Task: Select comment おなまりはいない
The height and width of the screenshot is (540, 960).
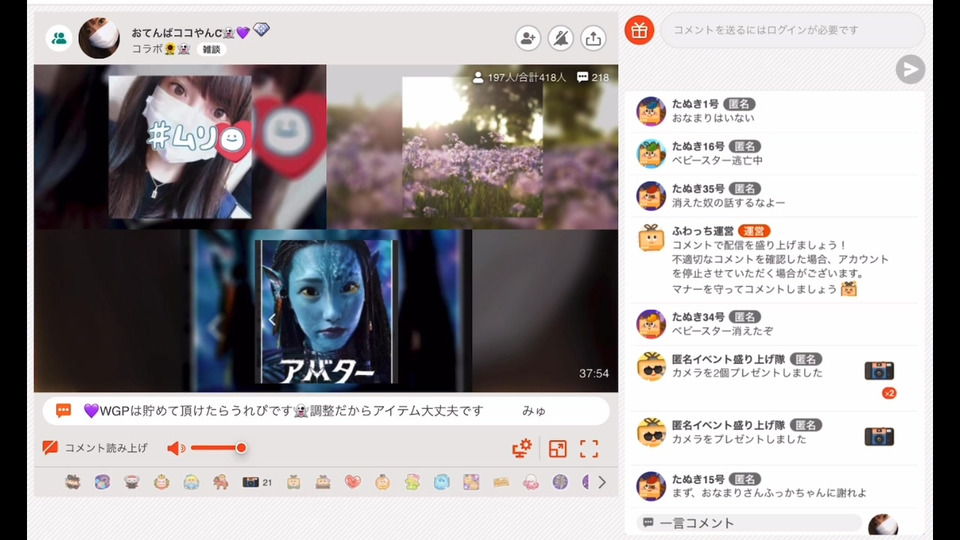Action: pyautogui.click(x=713, y=118)
